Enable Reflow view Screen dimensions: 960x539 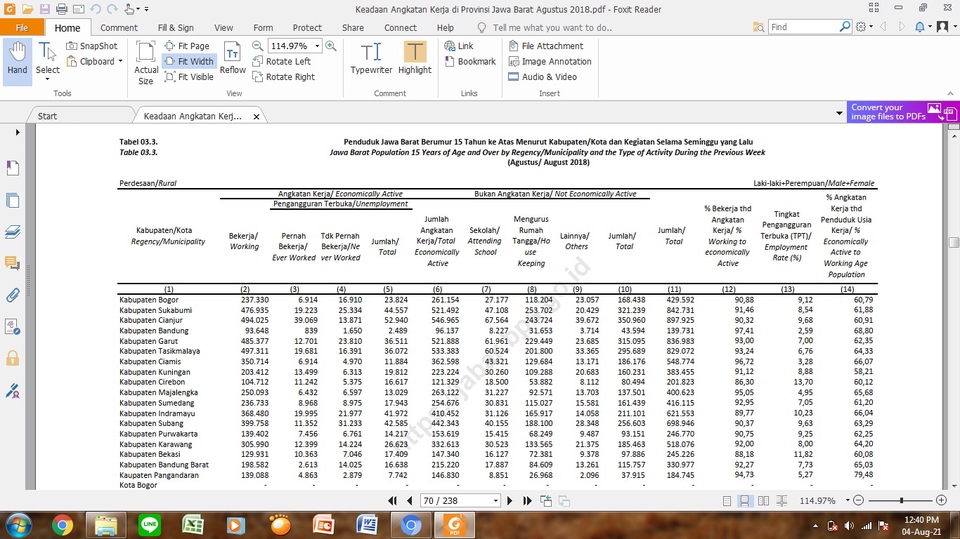[233, 59]
